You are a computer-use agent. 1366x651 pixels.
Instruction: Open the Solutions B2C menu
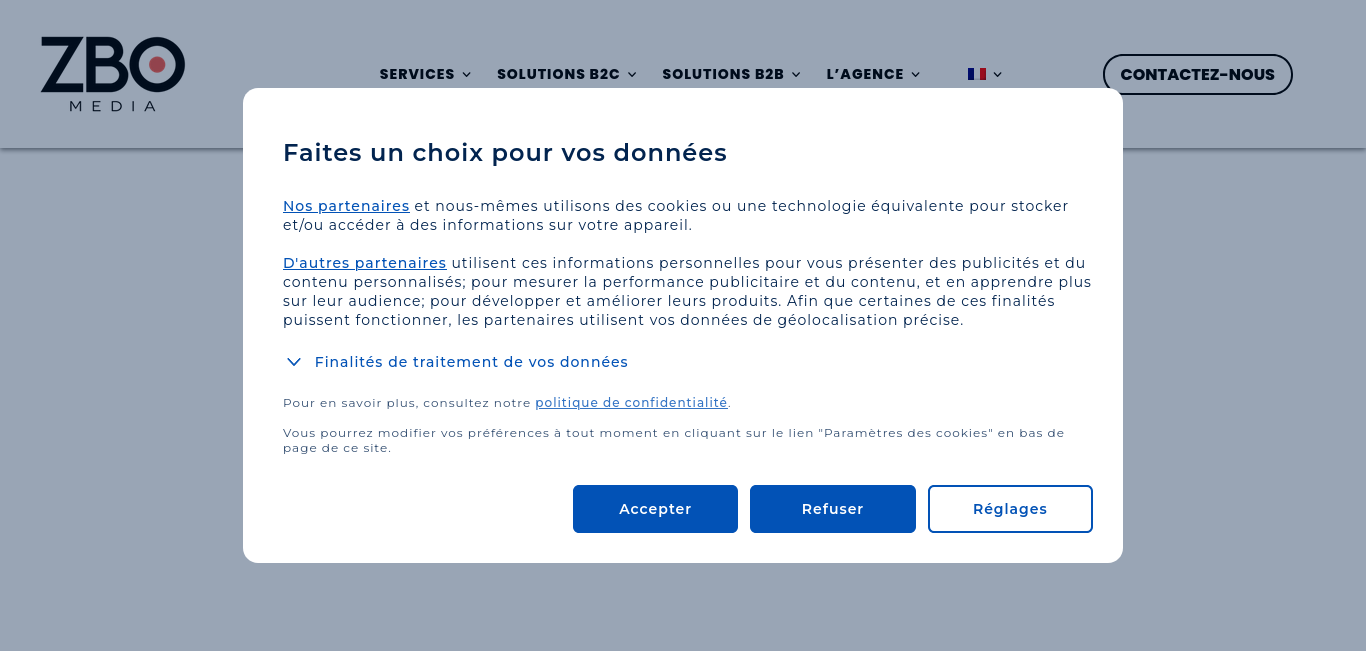click(x=567, y=75)
